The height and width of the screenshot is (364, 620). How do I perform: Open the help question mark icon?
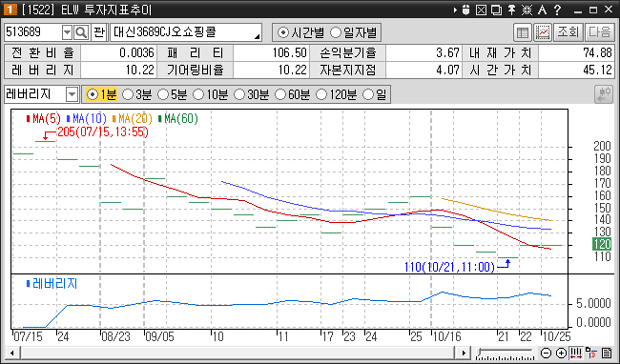pyautogui.click(x=558, y=10)
